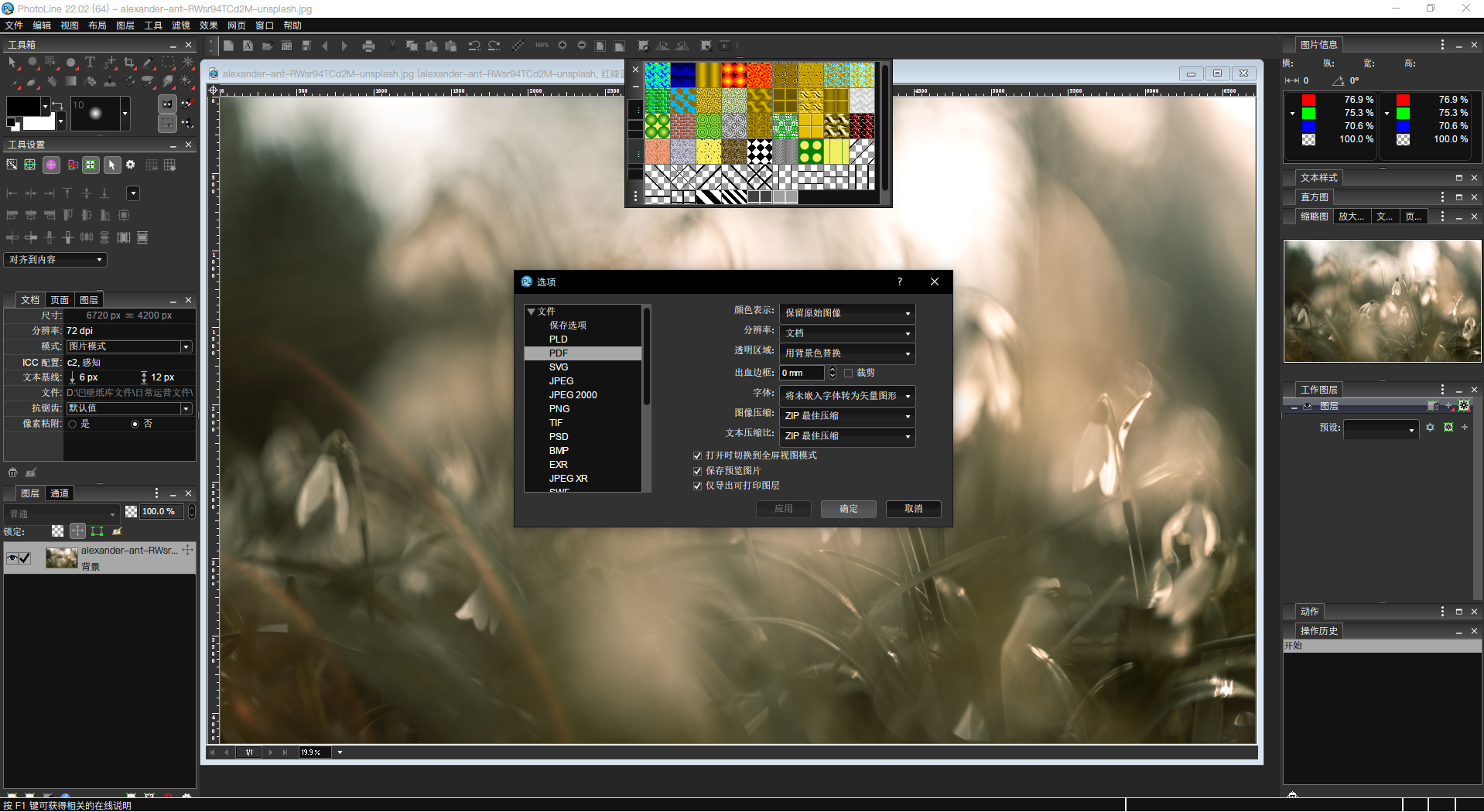Screen dimensions: 1484x812
Task: Open the 颜色表示 dropdown showing 保留原始图像
Action: [x=846, y=313]
